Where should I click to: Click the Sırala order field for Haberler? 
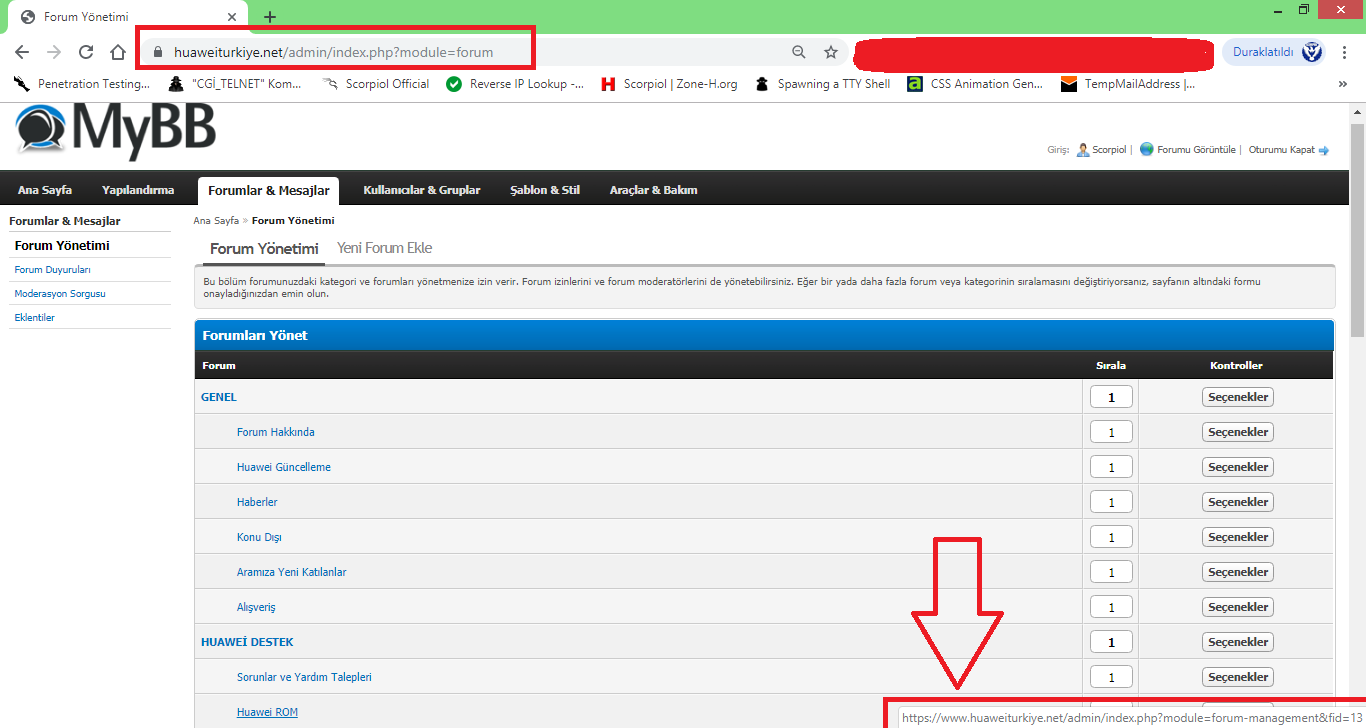(1111, 502)
